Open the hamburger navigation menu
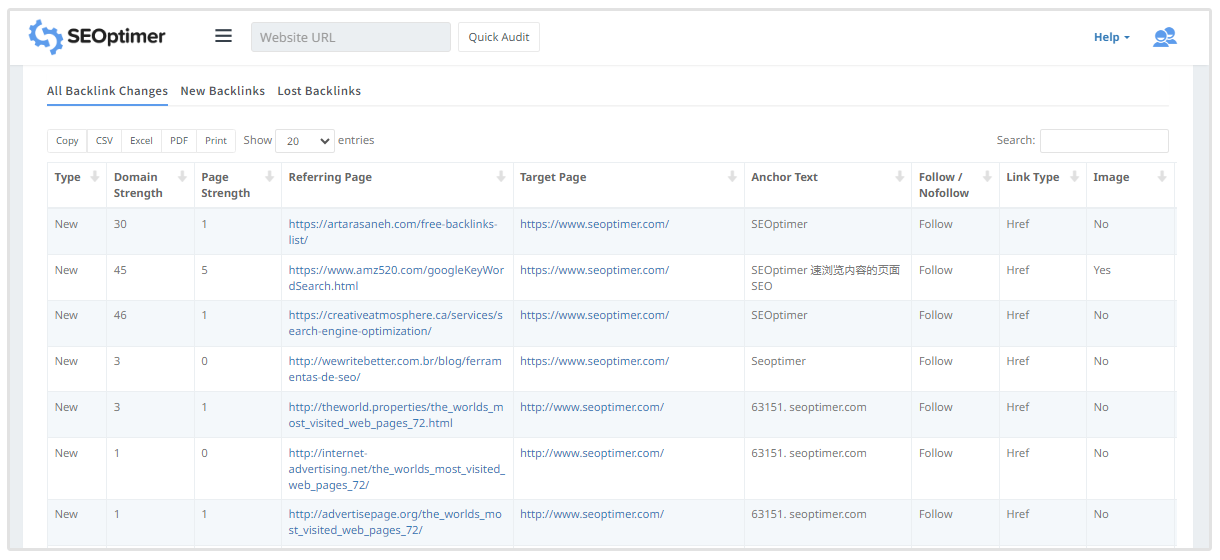 point(223,36)
